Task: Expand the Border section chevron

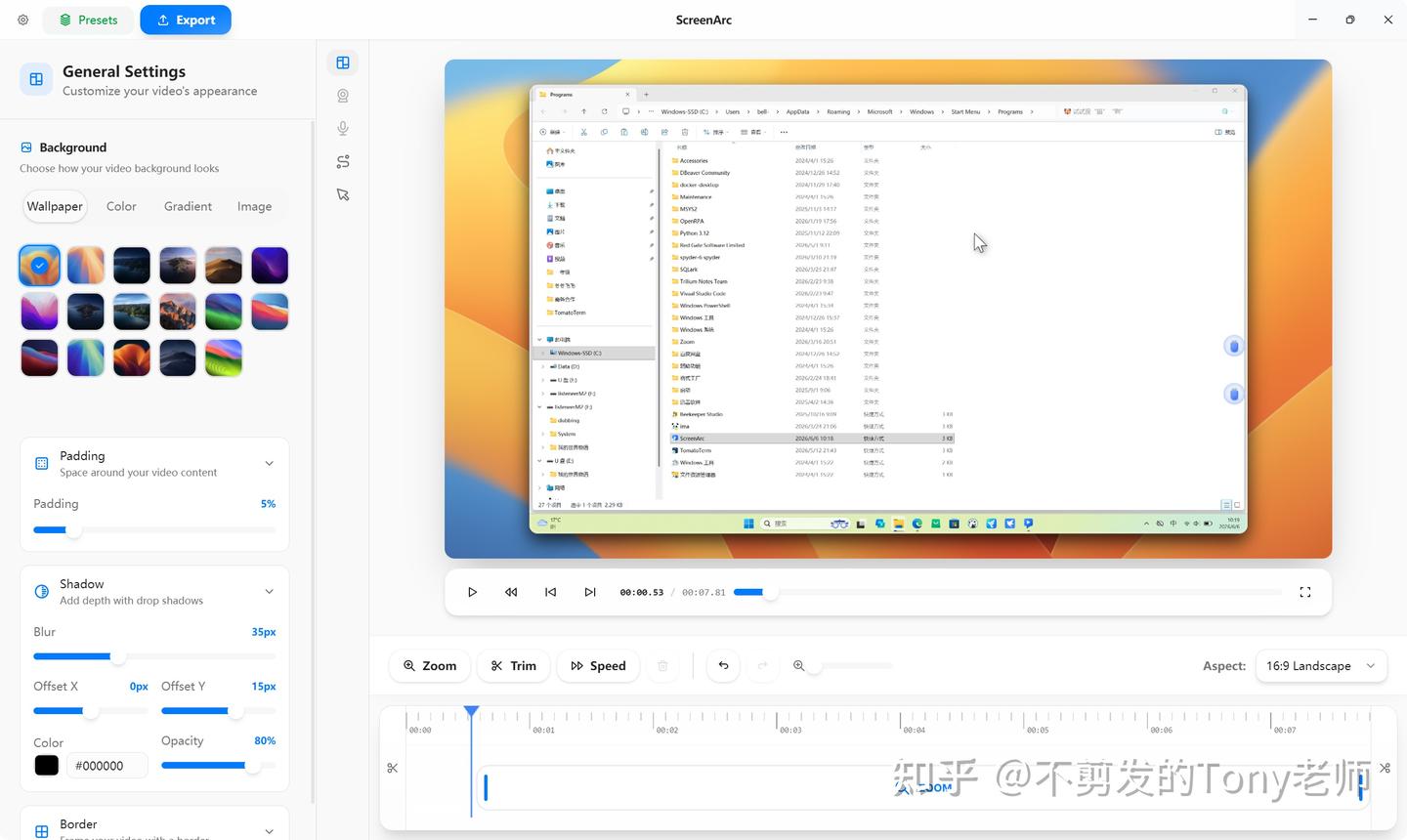Action: [x=269, y=831]
